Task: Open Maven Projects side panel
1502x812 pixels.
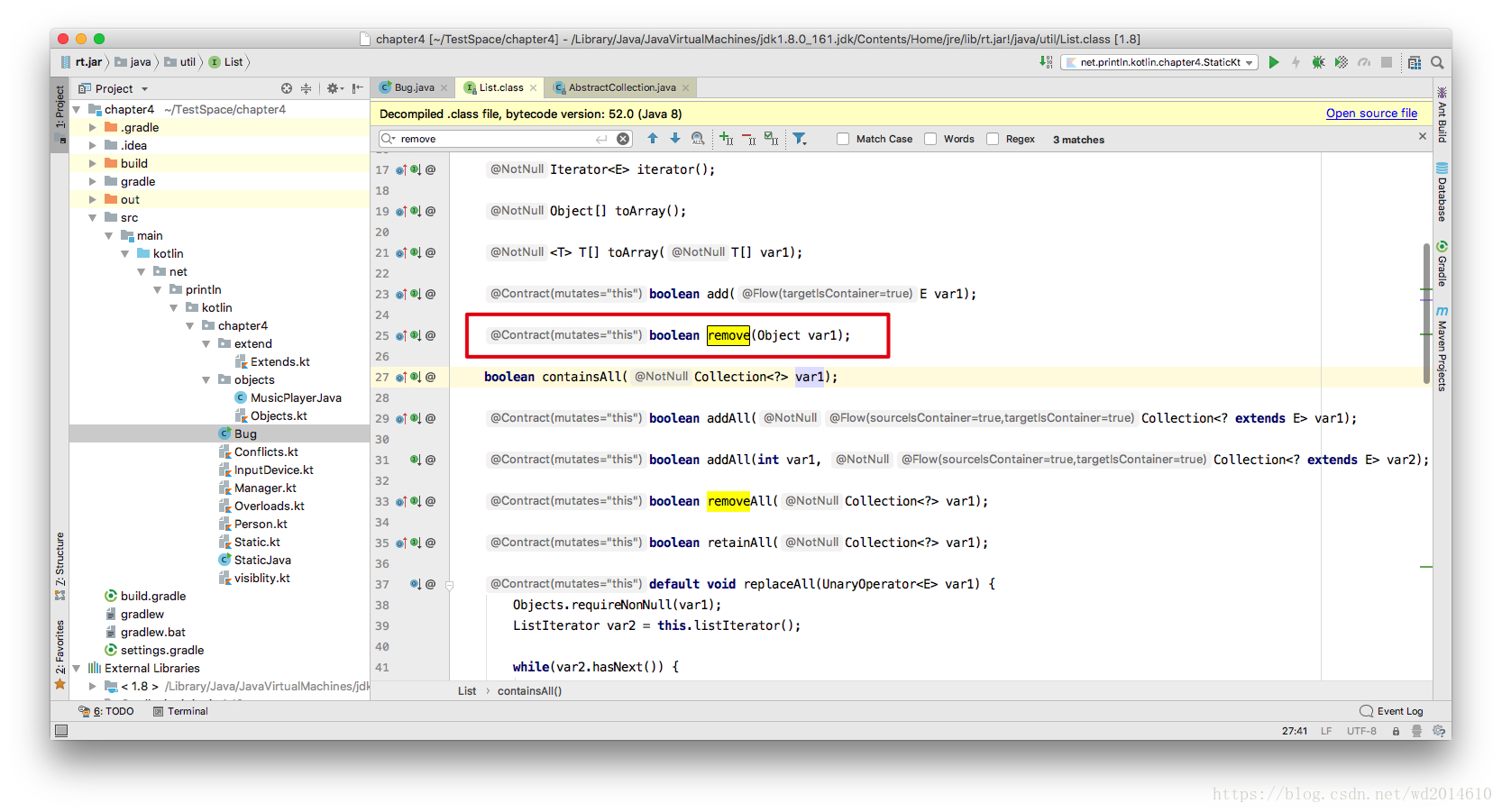Action: point(1442,348)
